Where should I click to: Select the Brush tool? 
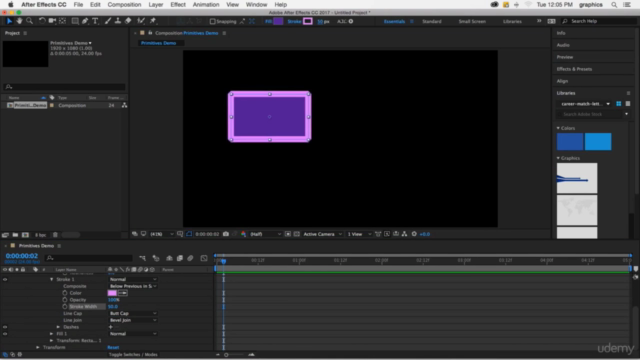[x=108, y=21]
